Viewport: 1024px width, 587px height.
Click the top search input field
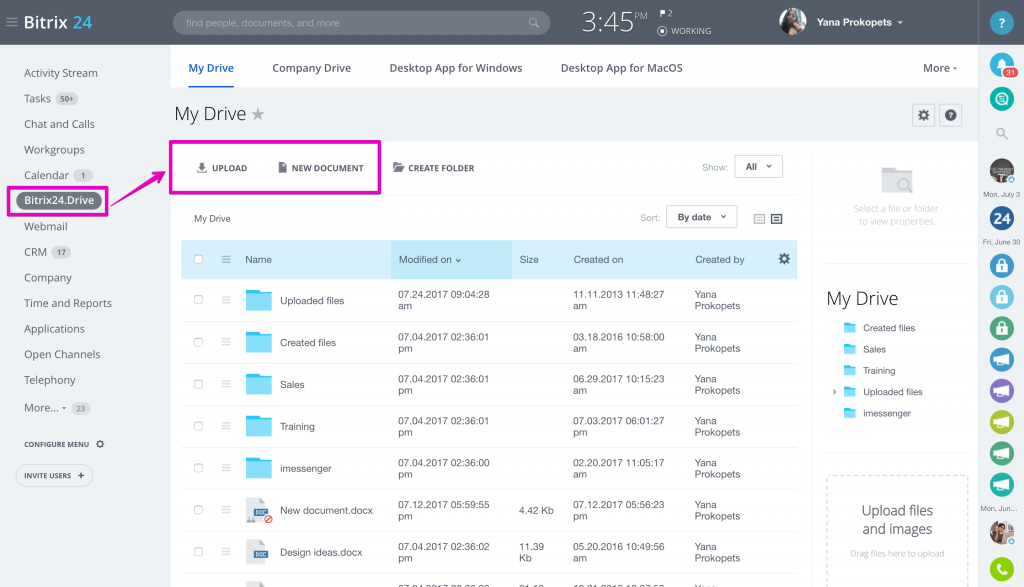tap(361, 23)
